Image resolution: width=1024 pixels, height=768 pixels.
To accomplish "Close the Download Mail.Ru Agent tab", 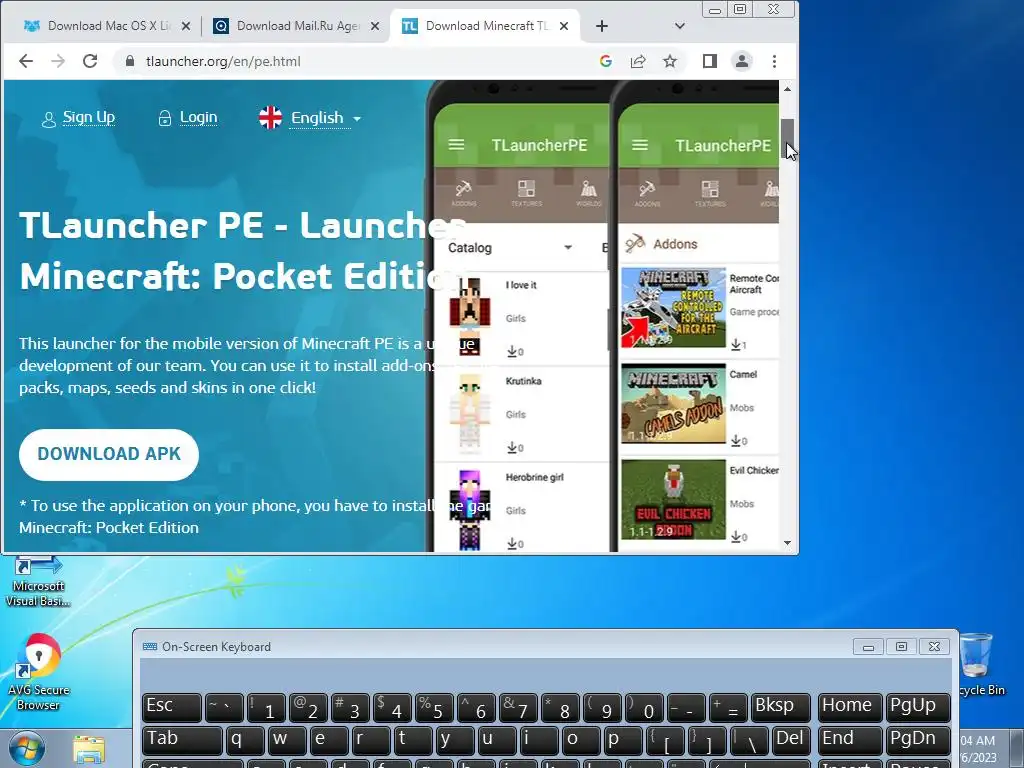I will pos(375,26).
